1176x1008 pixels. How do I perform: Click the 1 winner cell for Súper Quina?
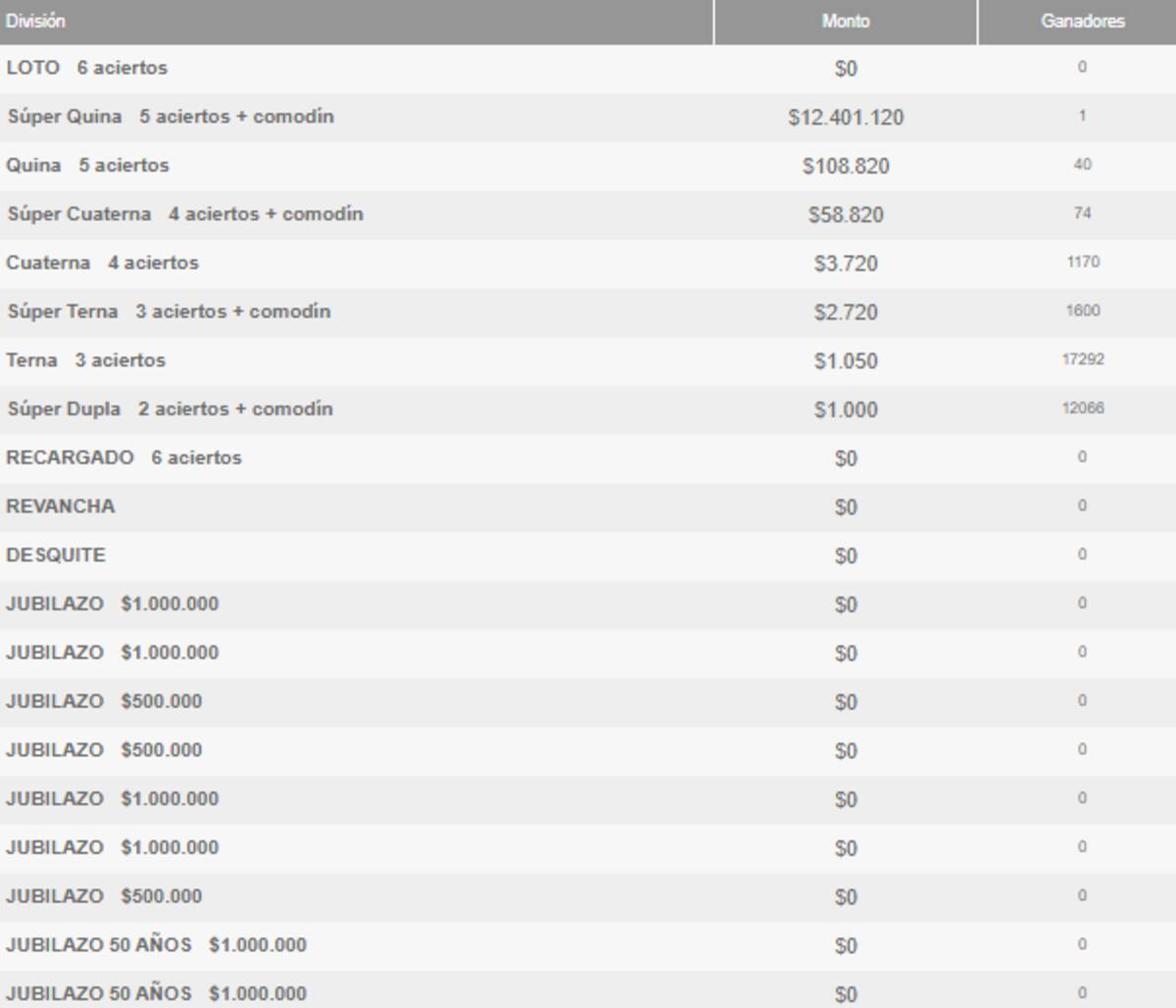(1082, 116)
